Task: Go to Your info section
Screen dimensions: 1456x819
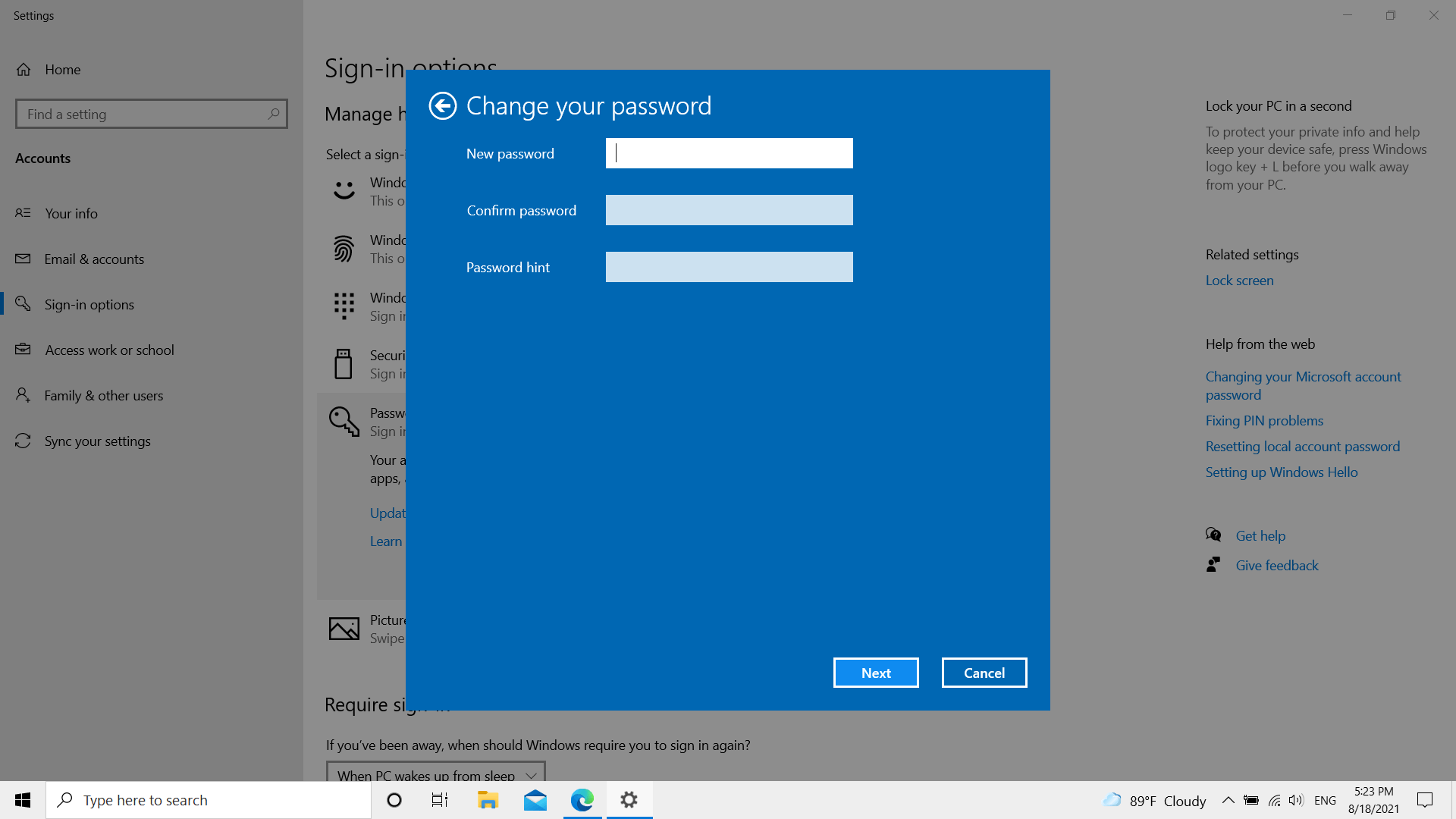Action: point(71,214)
